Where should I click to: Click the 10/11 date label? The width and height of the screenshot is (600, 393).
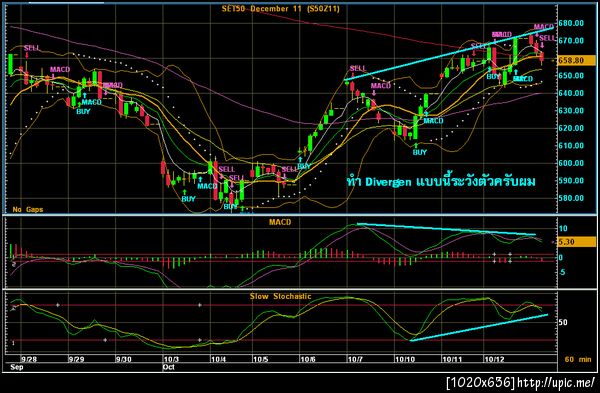point(452,359)
